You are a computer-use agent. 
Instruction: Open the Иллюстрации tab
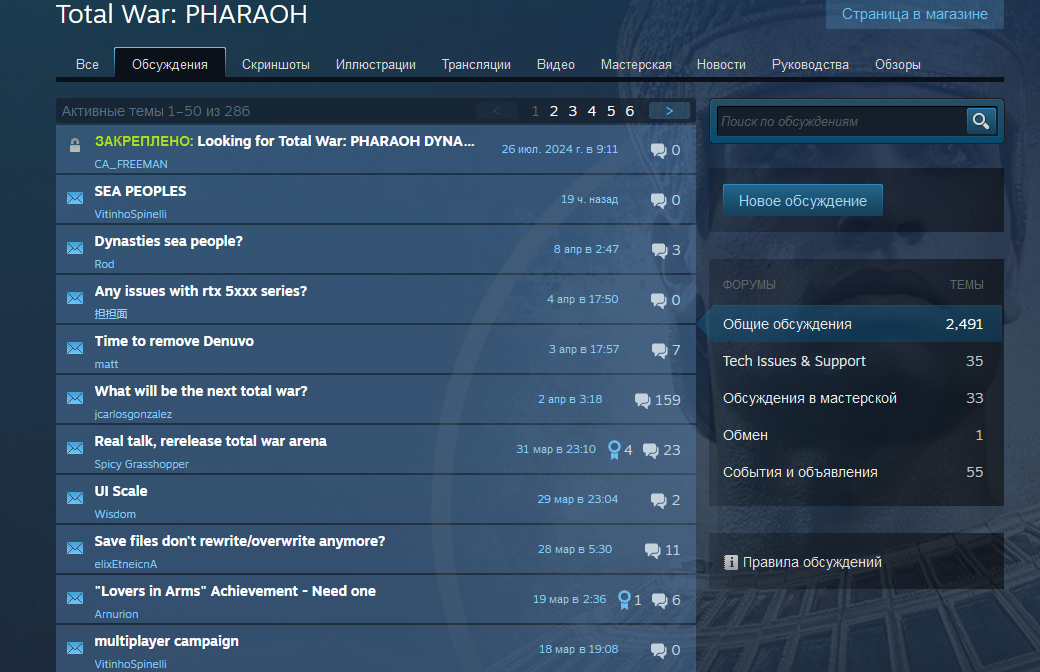[x=375, y=64]
